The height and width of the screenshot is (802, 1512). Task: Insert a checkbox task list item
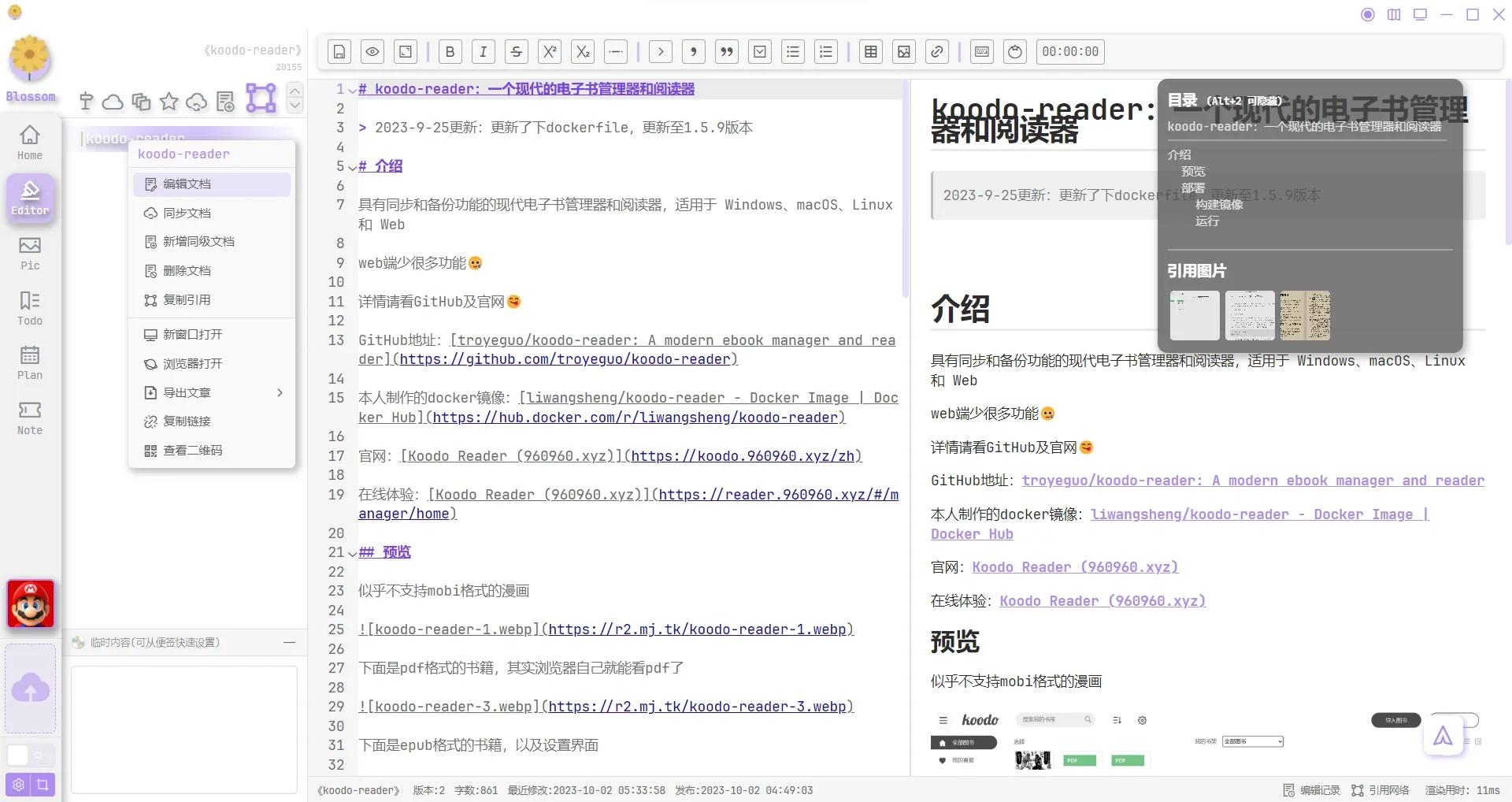[760, 52]
